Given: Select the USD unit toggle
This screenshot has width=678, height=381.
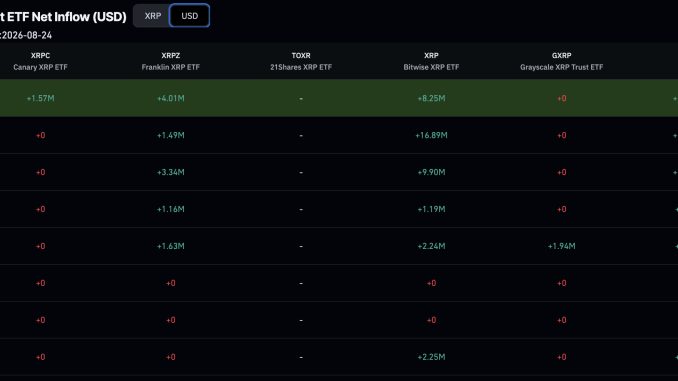Looking at the screenshot, I should click(189, 16).
